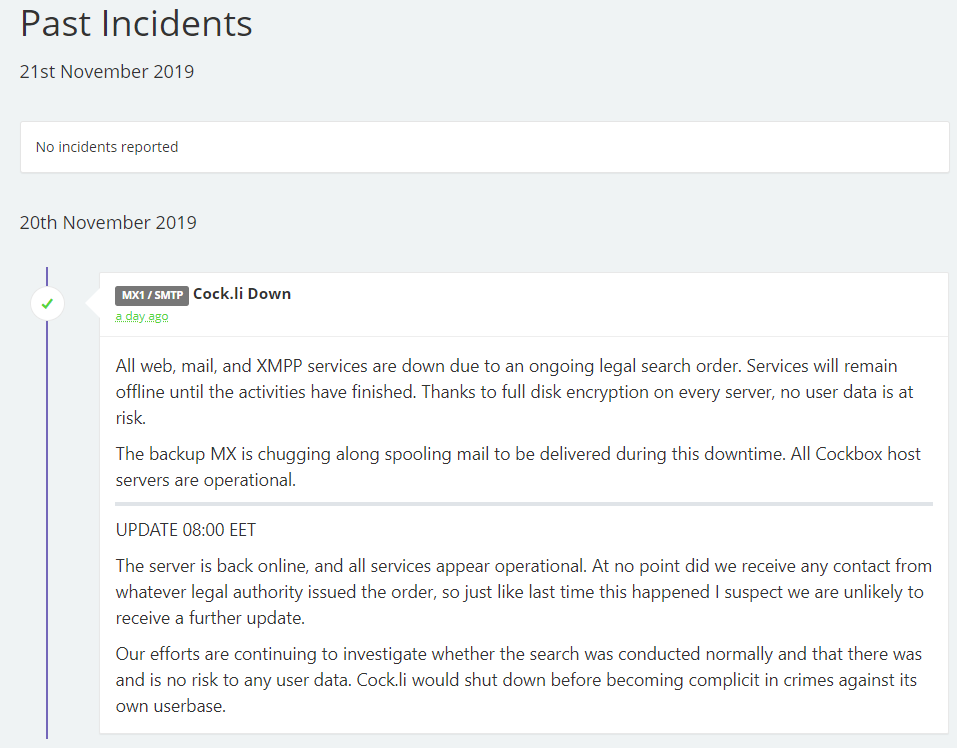Click the horizontal divider above the update
Viewport: 957px width, 748px height.
524,504
